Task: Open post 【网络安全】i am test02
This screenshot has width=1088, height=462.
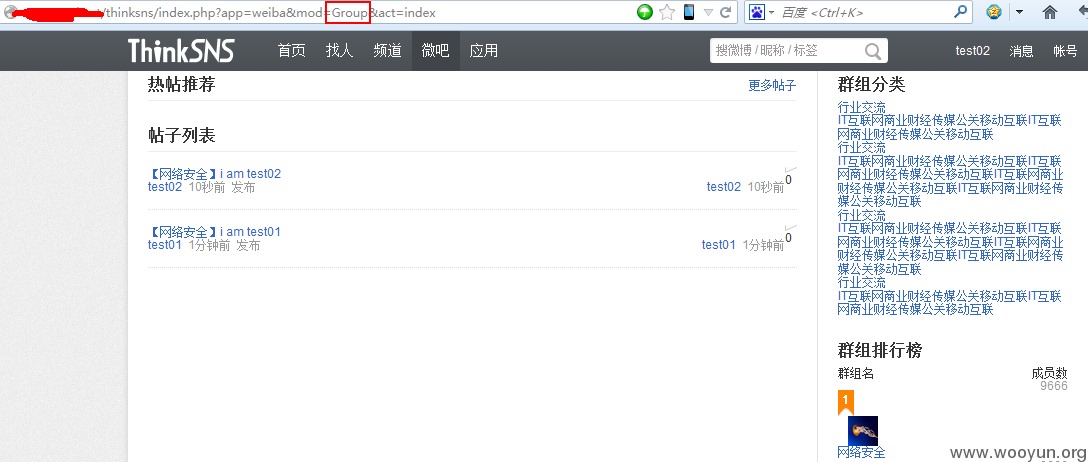Action: (x=214, y=173)
